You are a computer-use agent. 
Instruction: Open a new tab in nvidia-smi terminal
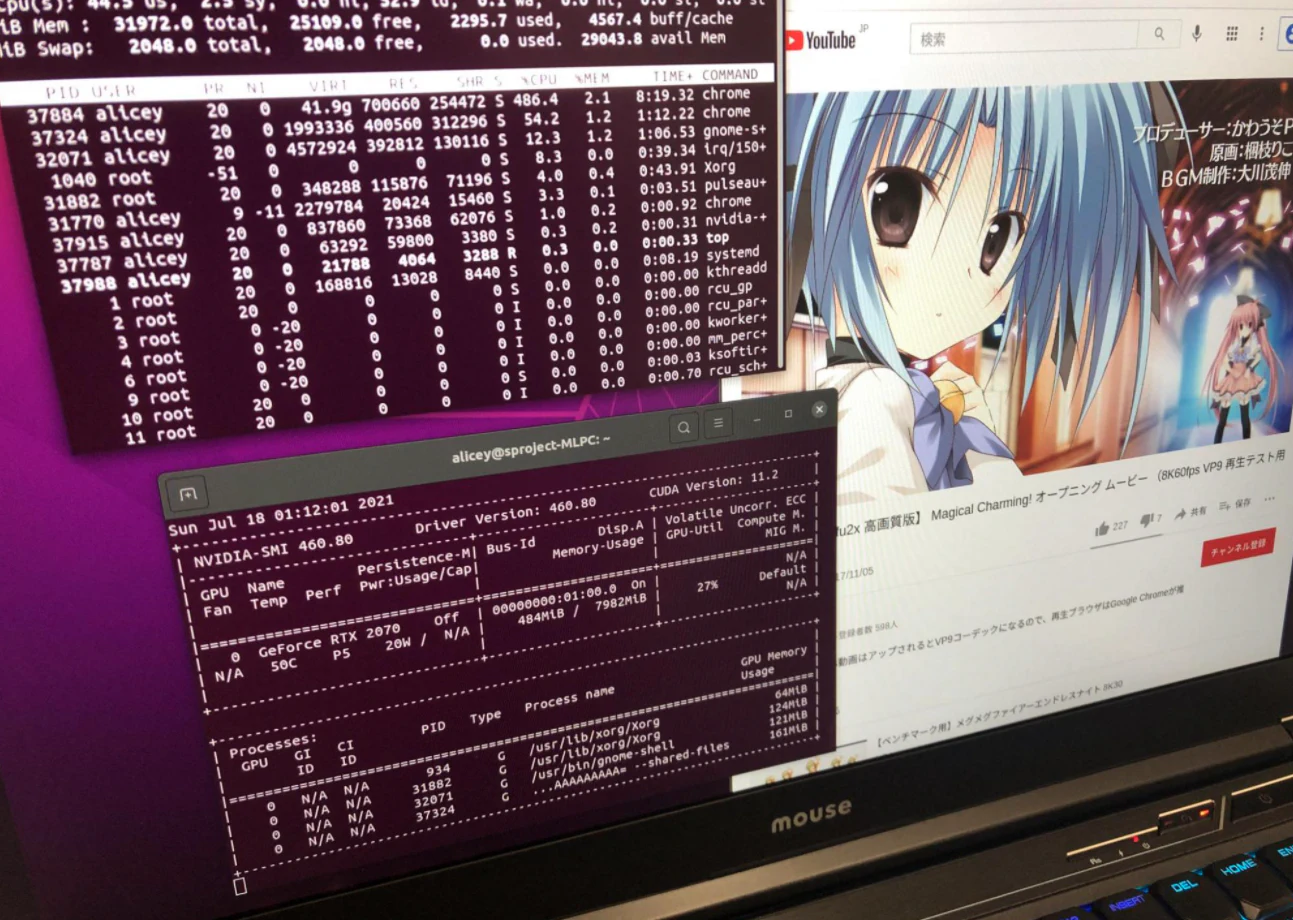(188, 492)
